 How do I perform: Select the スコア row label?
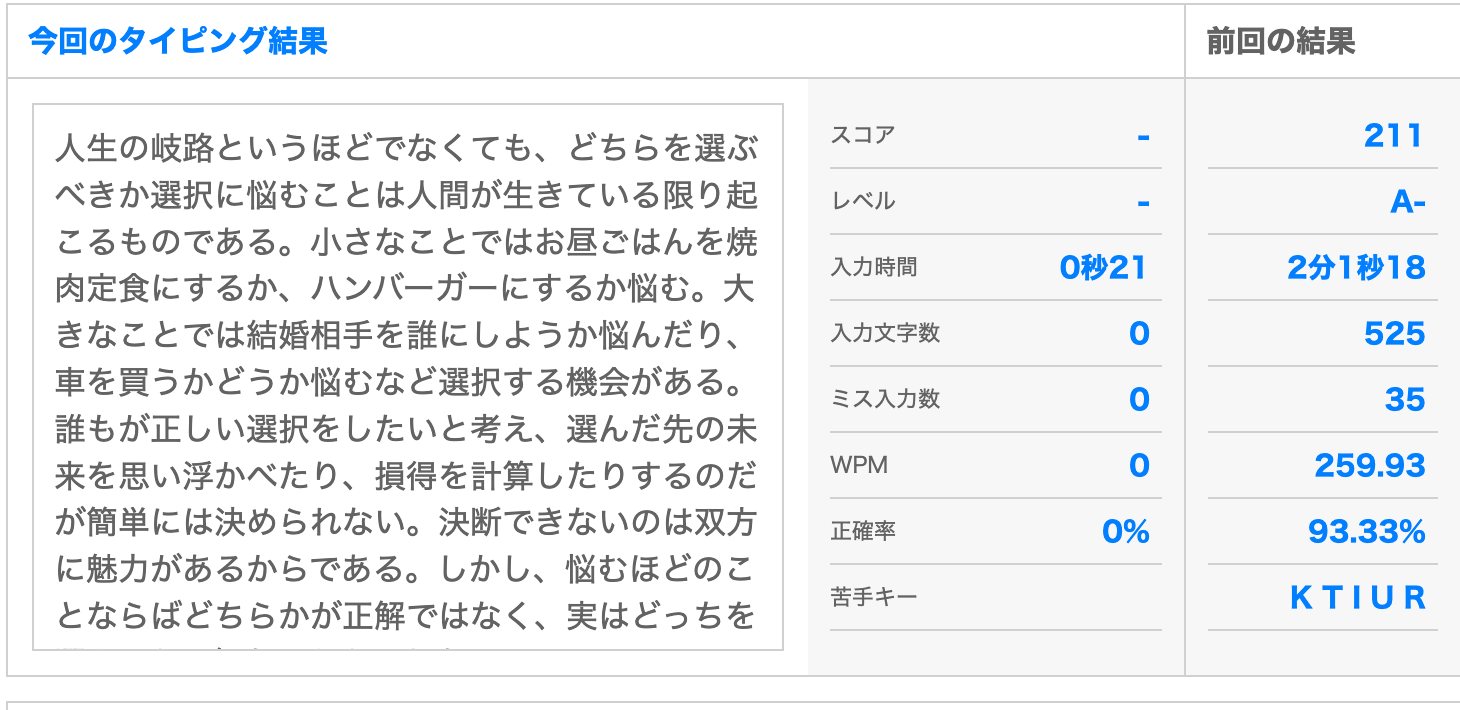[863, 135]
